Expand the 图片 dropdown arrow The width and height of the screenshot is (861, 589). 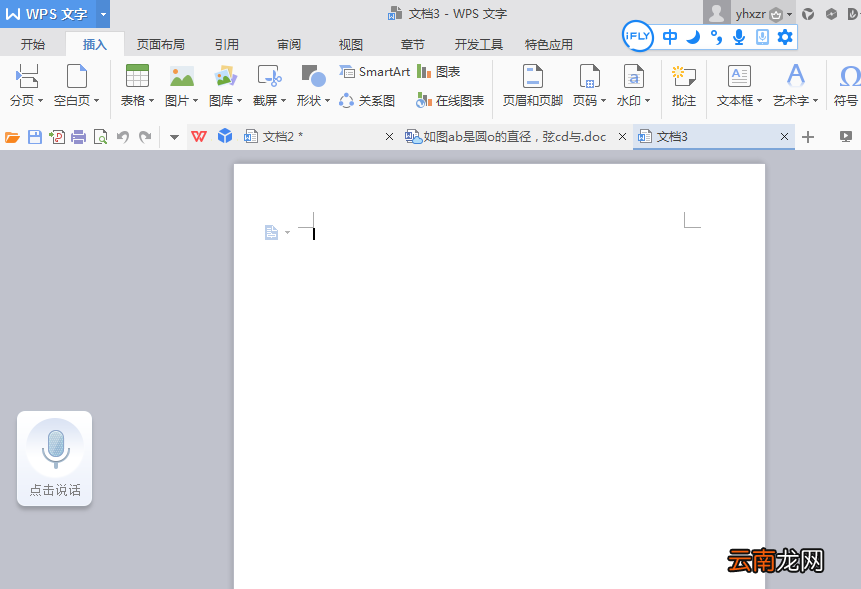pos(195,101)
